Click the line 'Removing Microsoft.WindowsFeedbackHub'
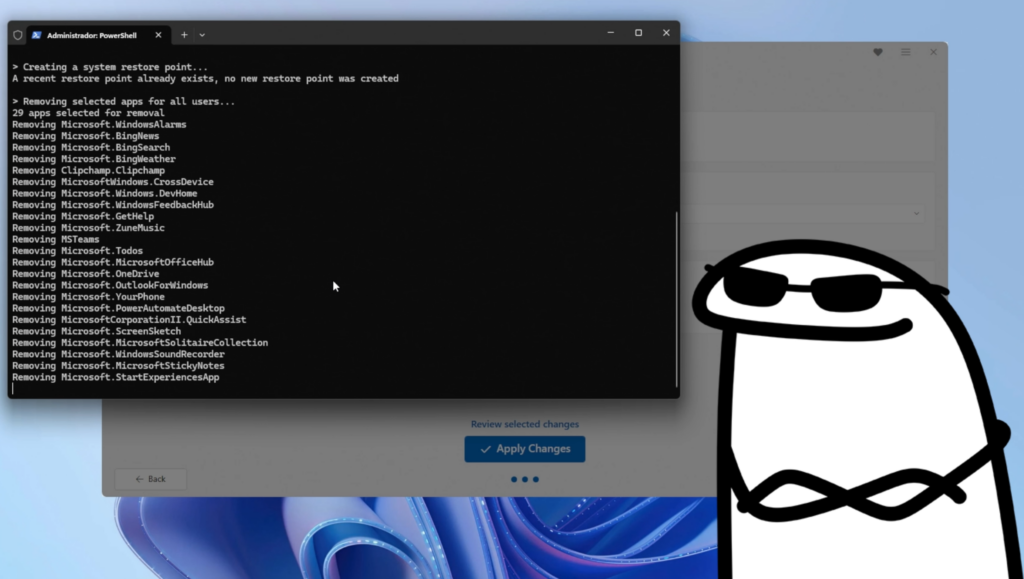This screenshot has width=1024, height=579. [x=112, y=205]
